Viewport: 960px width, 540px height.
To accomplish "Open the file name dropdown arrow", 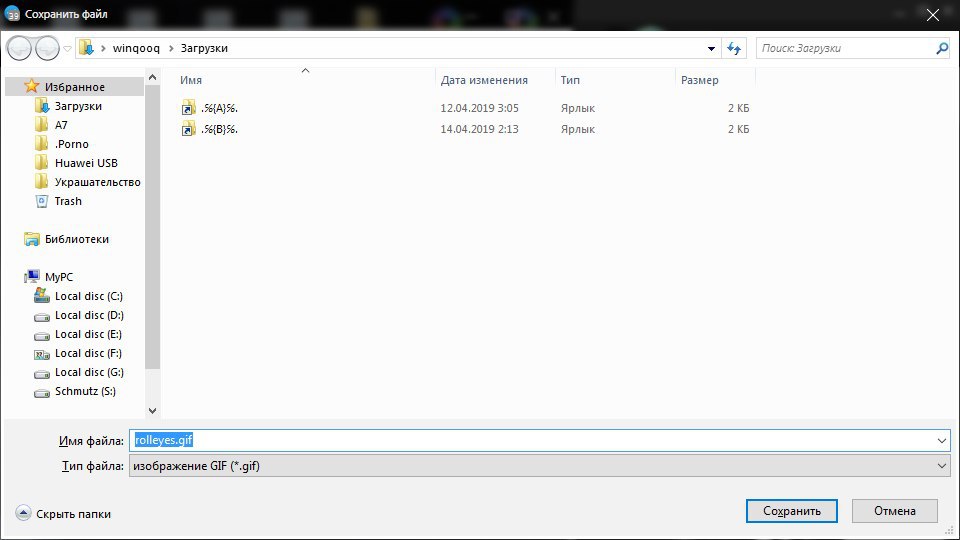I will [x=942, y=440].
